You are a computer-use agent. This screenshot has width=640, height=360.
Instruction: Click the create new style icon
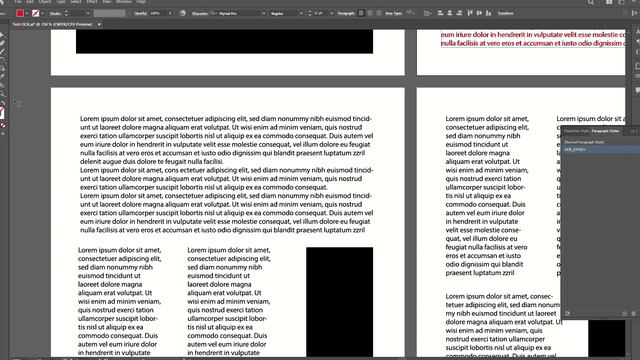click(x=624, y=313)
